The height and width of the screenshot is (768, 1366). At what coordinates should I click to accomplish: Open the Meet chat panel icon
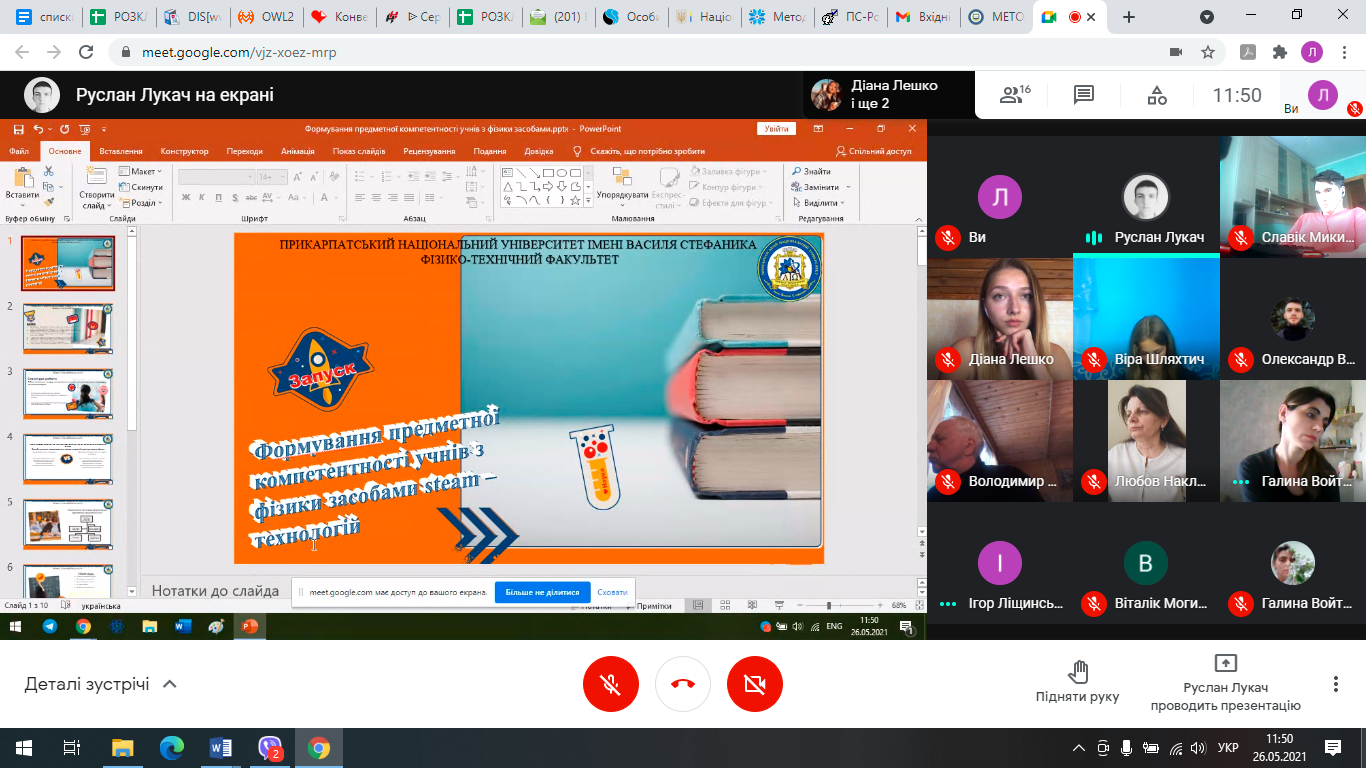tap(1084, 95)
